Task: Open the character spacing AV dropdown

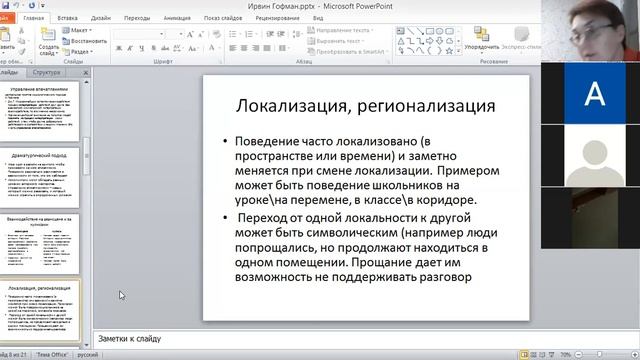Action: coord(177,48)
